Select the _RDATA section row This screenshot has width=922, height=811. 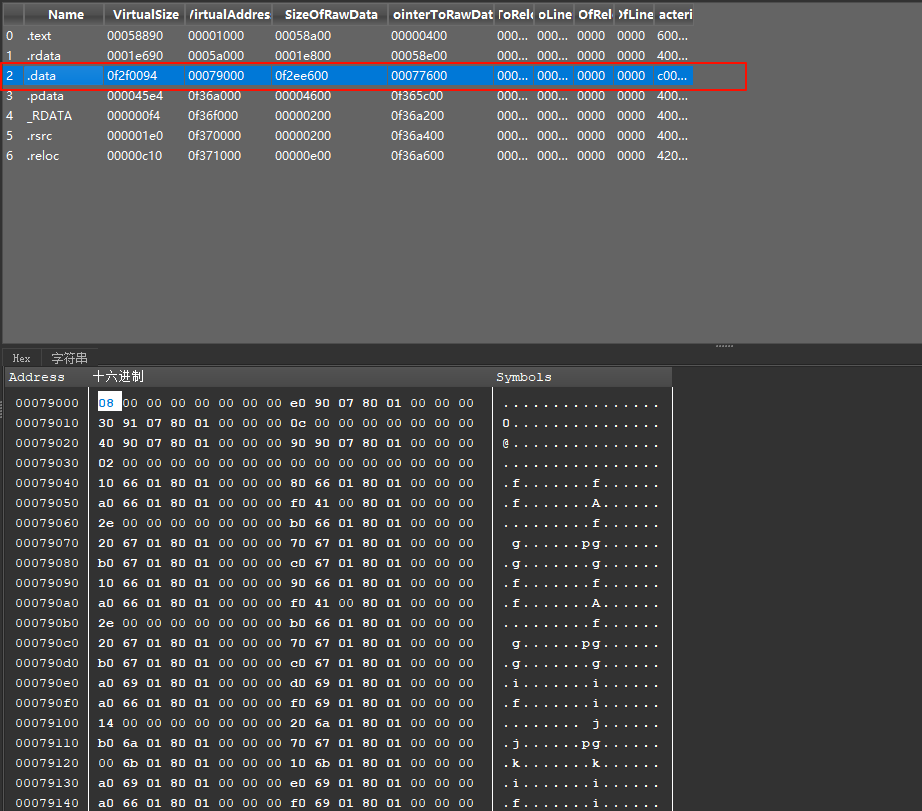tap(348, 116)
